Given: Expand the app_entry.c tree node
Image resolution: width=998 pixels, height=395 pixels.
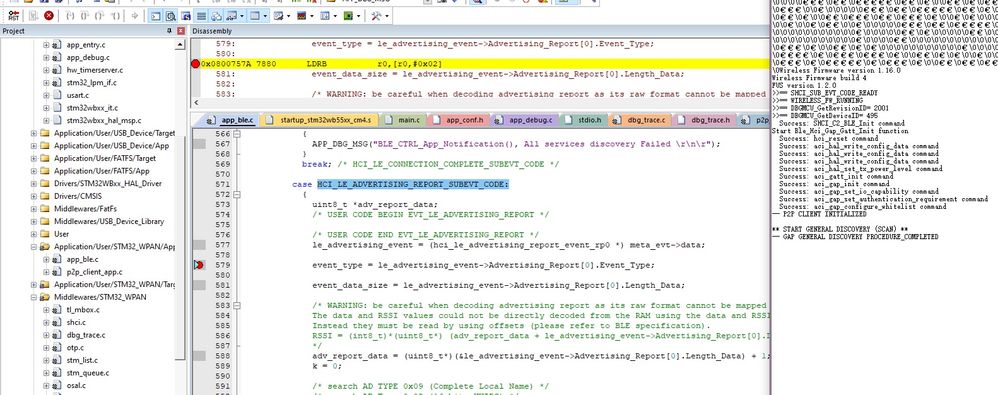Looking at the screenshot, I should (x=46, y=45).
